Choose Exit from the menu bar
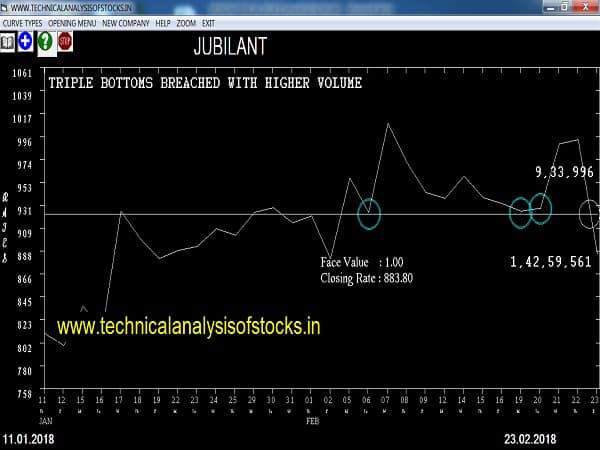Screen dimensions: 600x450 coord(208,23)
